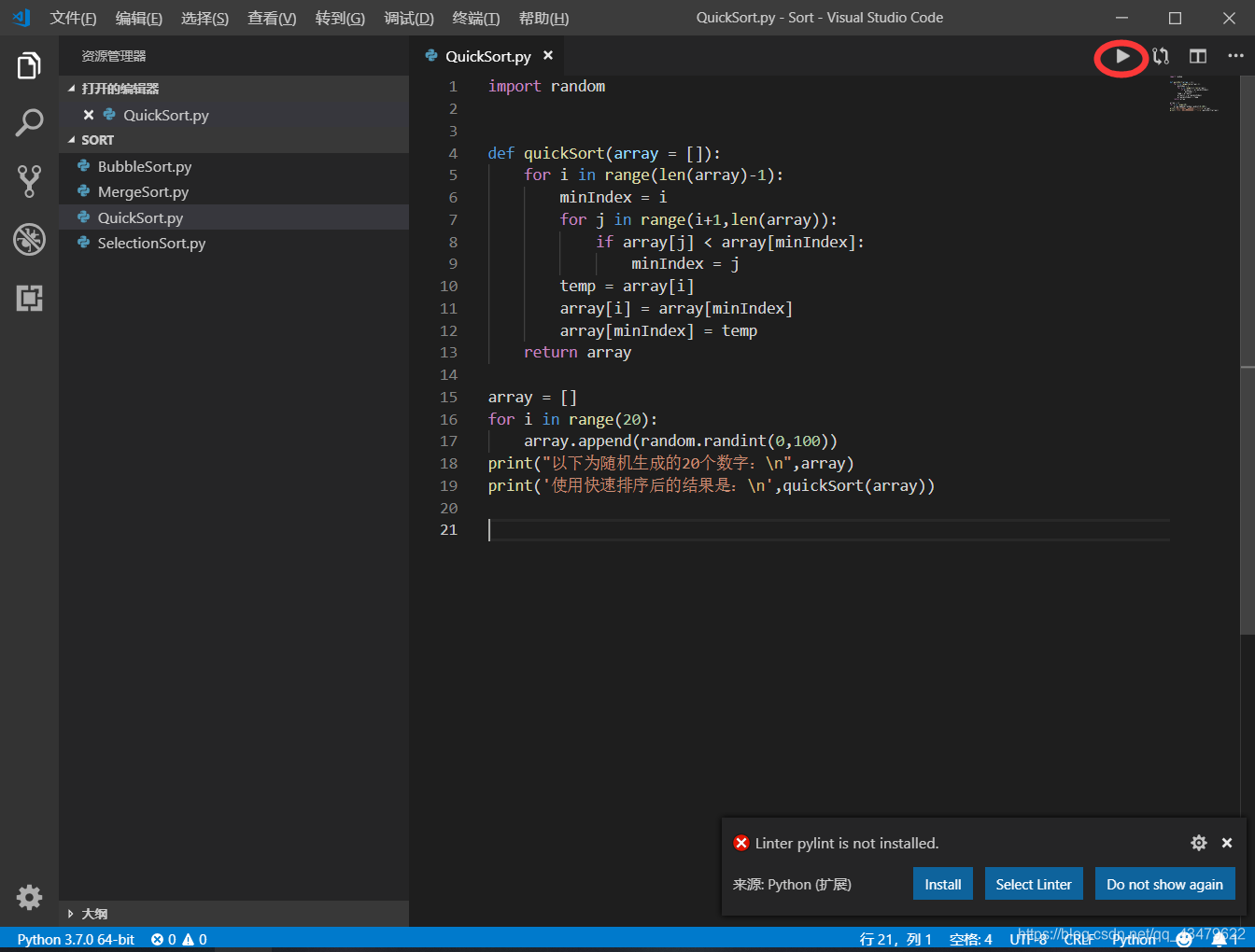Open the settings gear in the bottom left
Image resolution: width=1255 pixels, height=952 pixels.
(x=29, y=897)
